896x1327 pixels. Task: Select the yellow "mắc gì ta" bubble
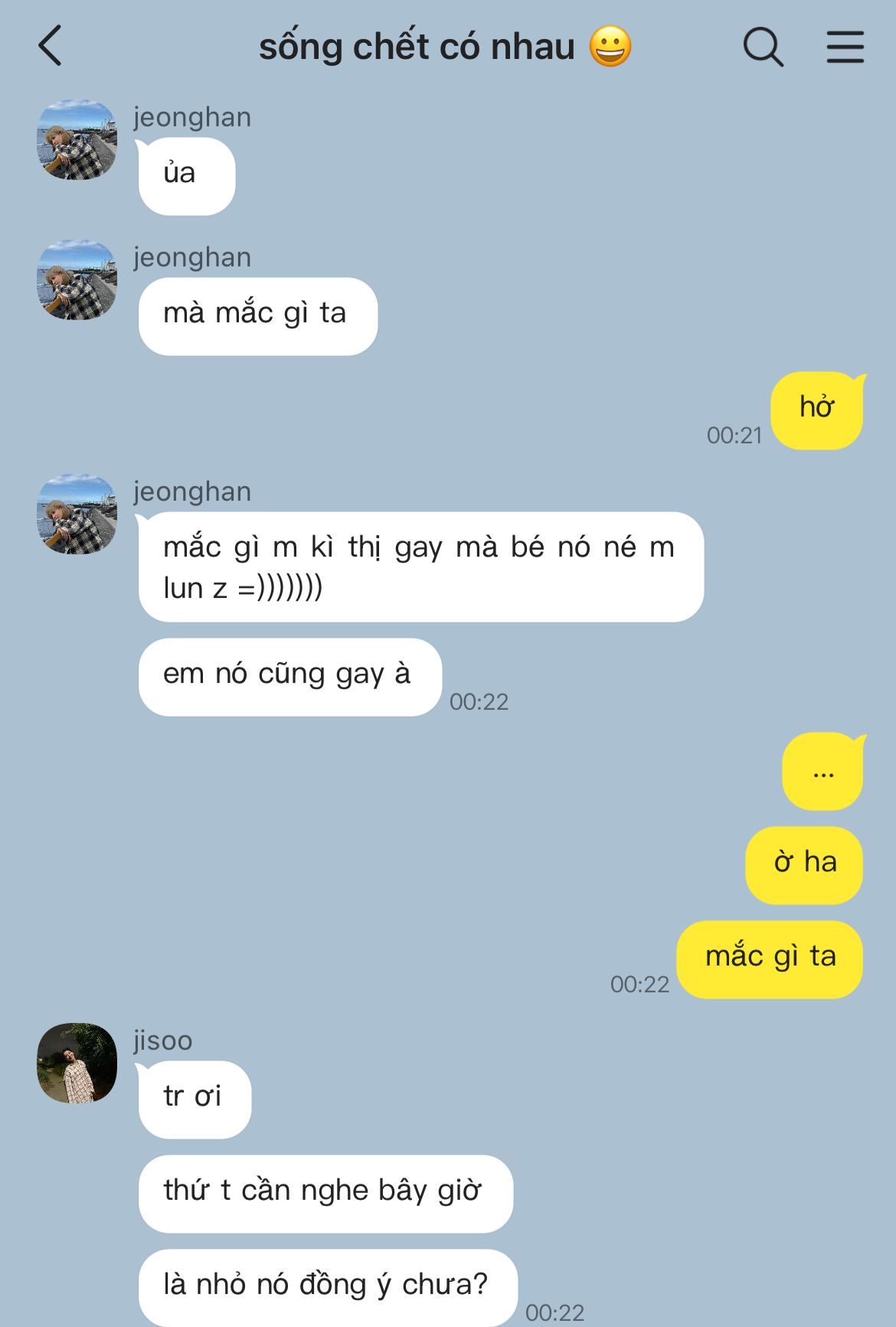[x=770, y=959]
